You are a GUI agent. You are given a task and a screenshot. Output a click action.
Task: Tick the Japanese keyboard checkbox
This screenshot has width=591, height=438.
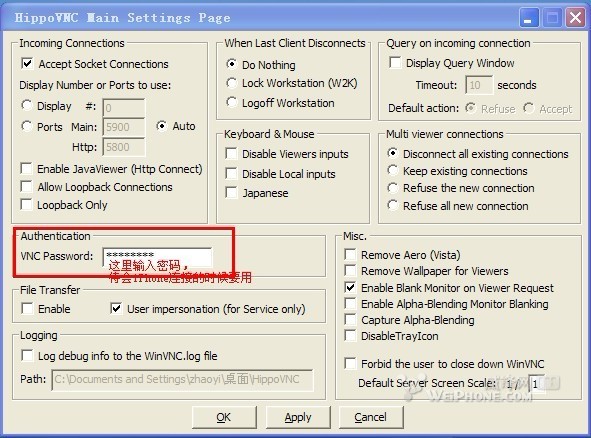point(231,193)
